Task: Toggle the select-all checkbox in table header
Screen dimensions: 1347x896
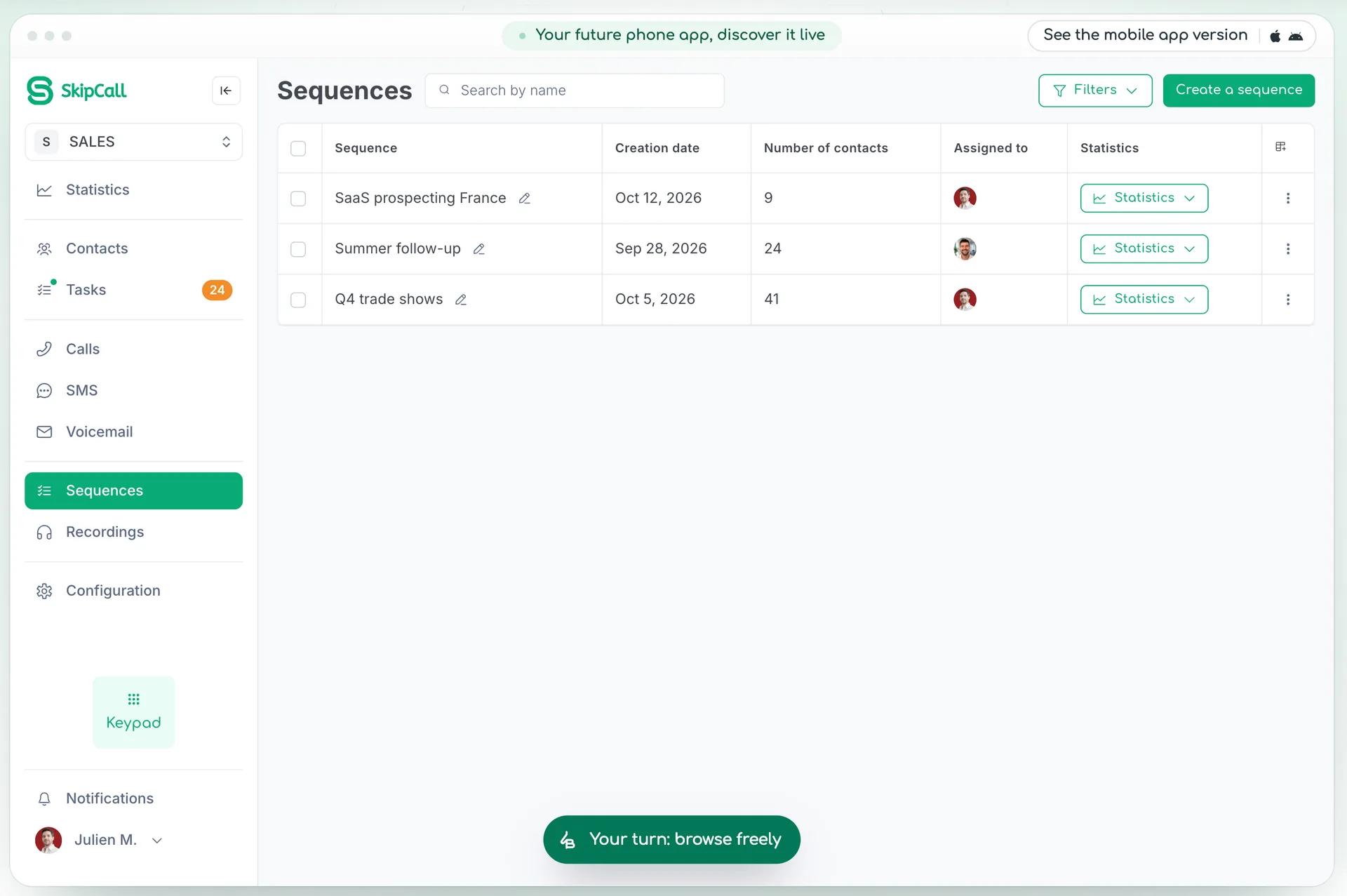Action: point(298,148)
